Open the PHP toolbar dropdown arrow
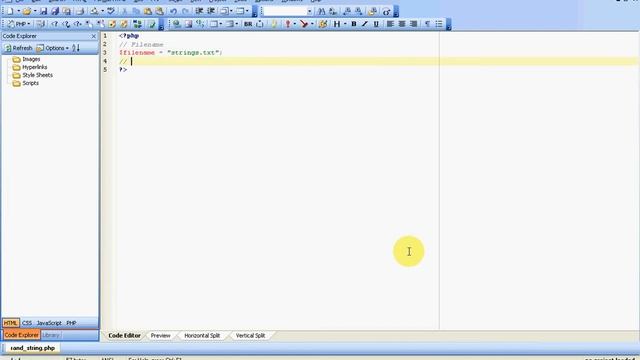Screen dimensions: 640x360 click(x=29, y=24)
